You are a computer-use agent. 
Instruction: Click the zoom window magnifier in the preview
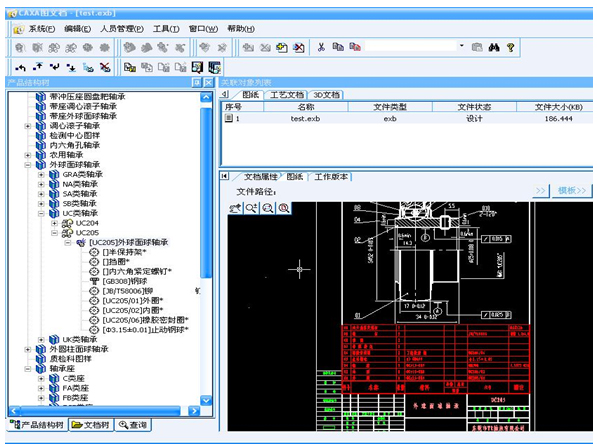(x=268, y=208)
